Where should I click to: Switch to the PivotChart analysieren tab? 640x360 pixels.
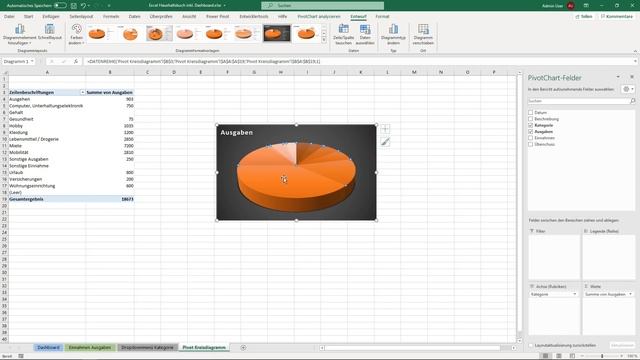(x=319, y=16)
